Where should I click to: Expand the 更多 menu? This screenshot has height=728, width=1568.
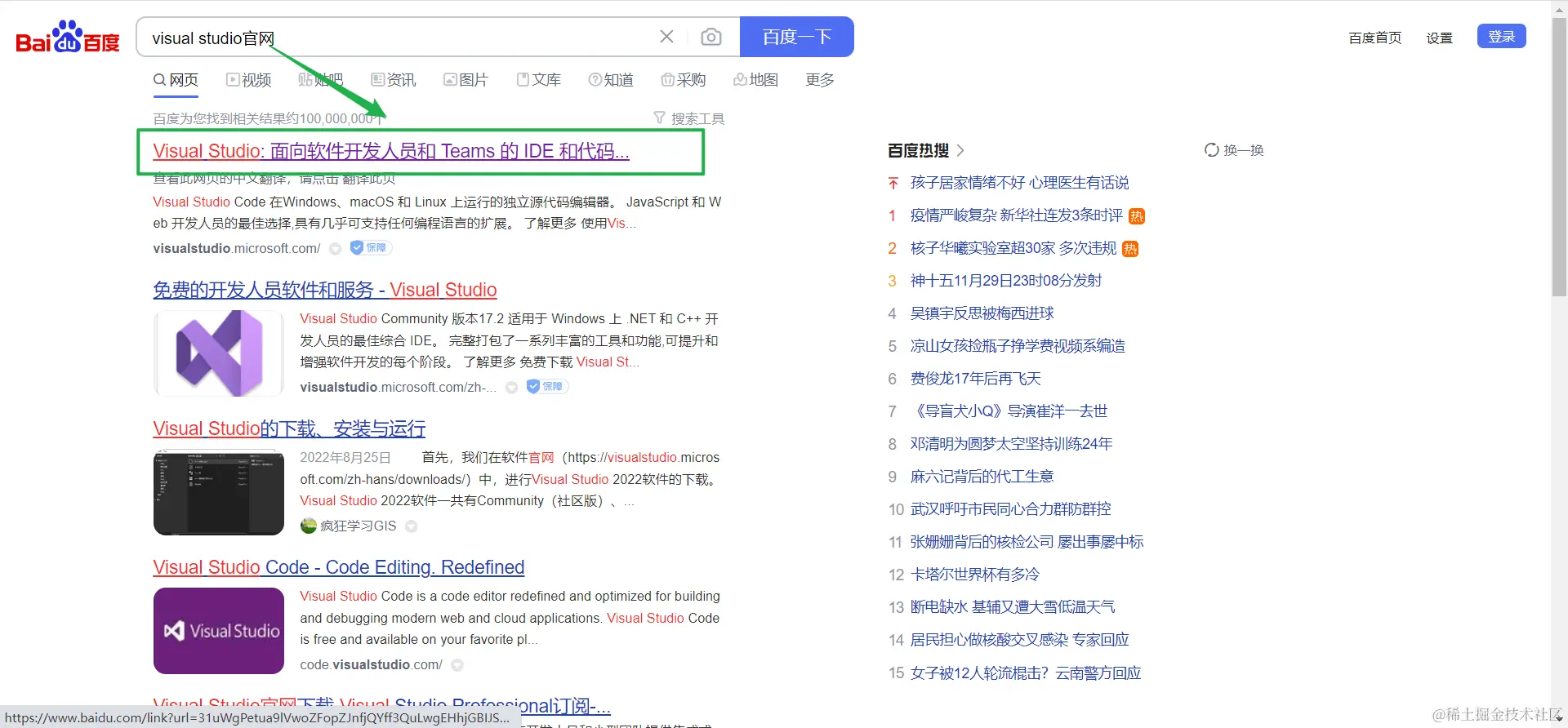tap(820, 80)
